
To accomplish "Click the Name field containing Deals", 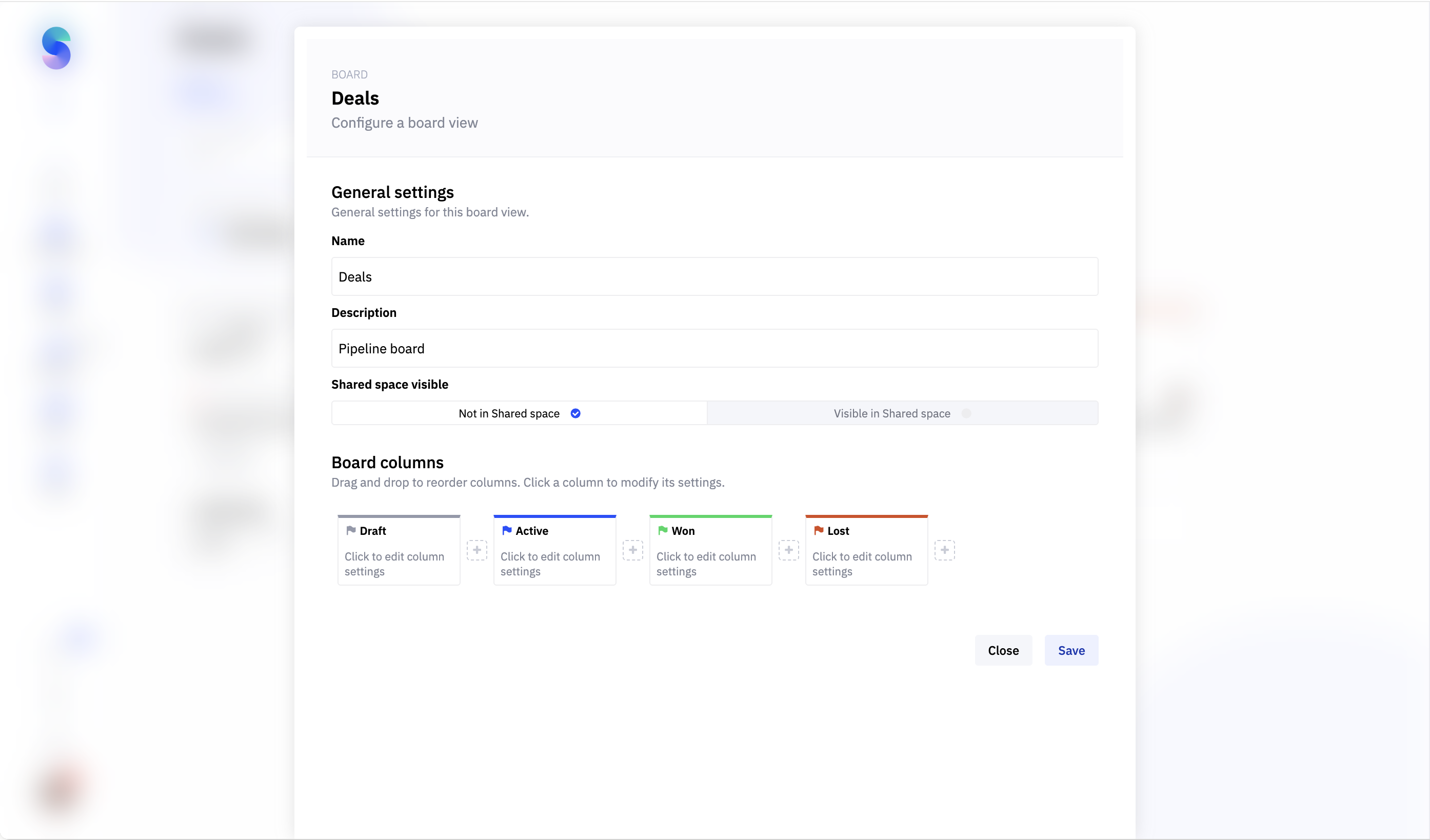I will pos(714,277).
